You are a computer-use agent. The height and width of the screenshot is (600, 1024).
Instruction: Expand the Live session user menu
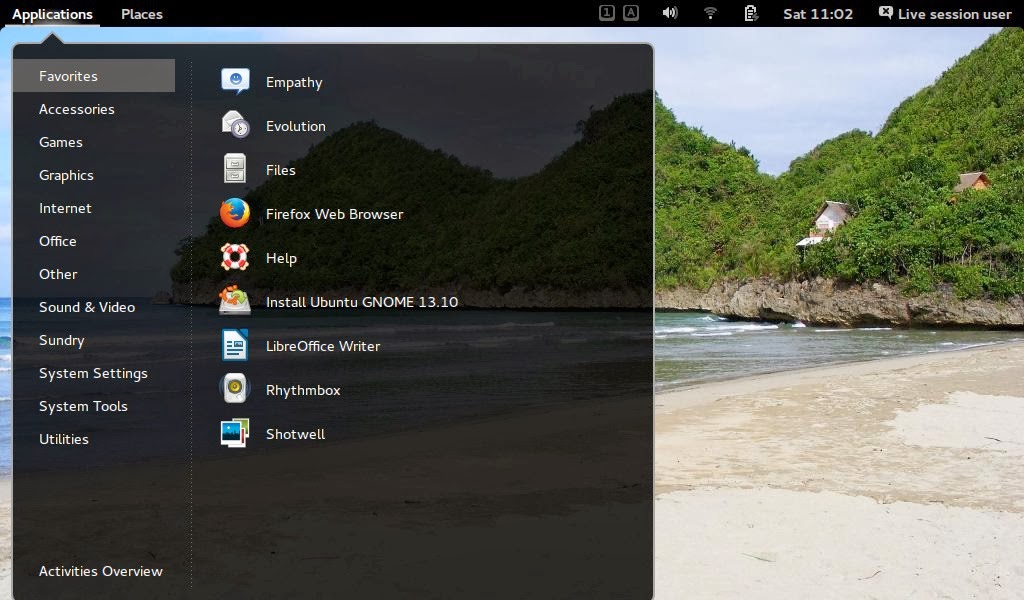(945, 14)
